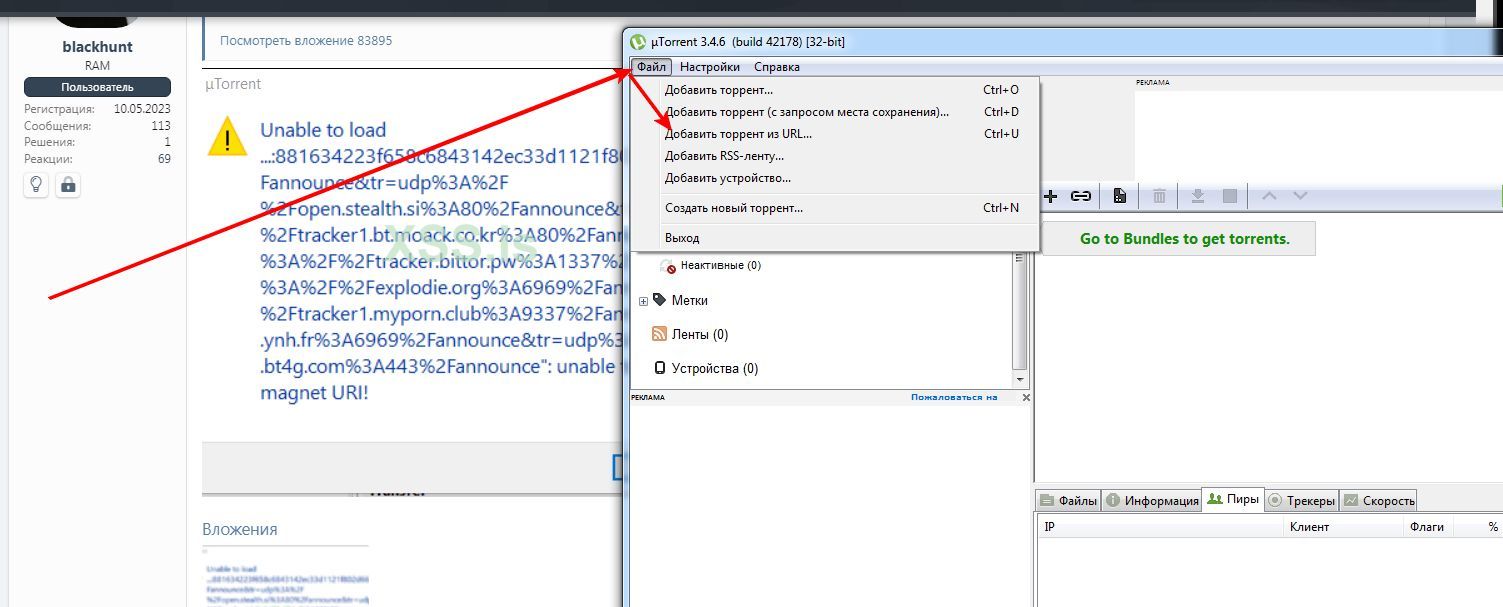The height and width of the screenshot is (607, 1503).
Task: Choose Добавить RSS-ленту... menu entry
Action: 836,156
